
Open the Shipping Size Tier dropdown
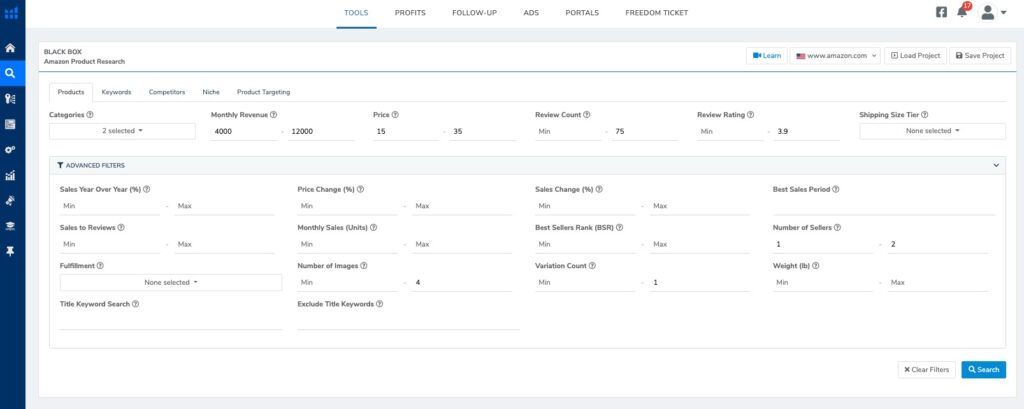(x=932, y=131)
